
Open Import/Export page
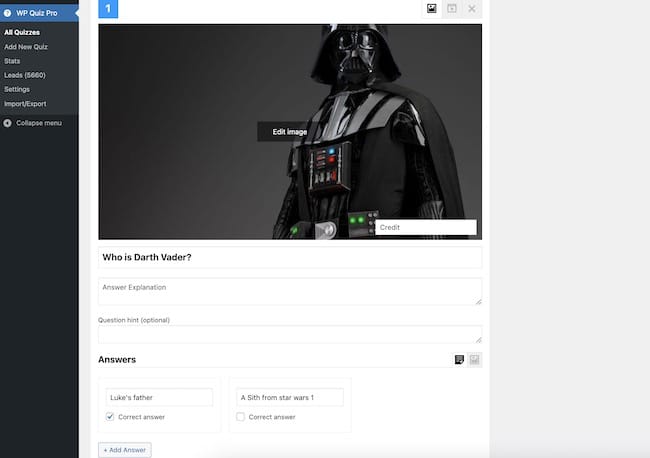pos(25,104)
